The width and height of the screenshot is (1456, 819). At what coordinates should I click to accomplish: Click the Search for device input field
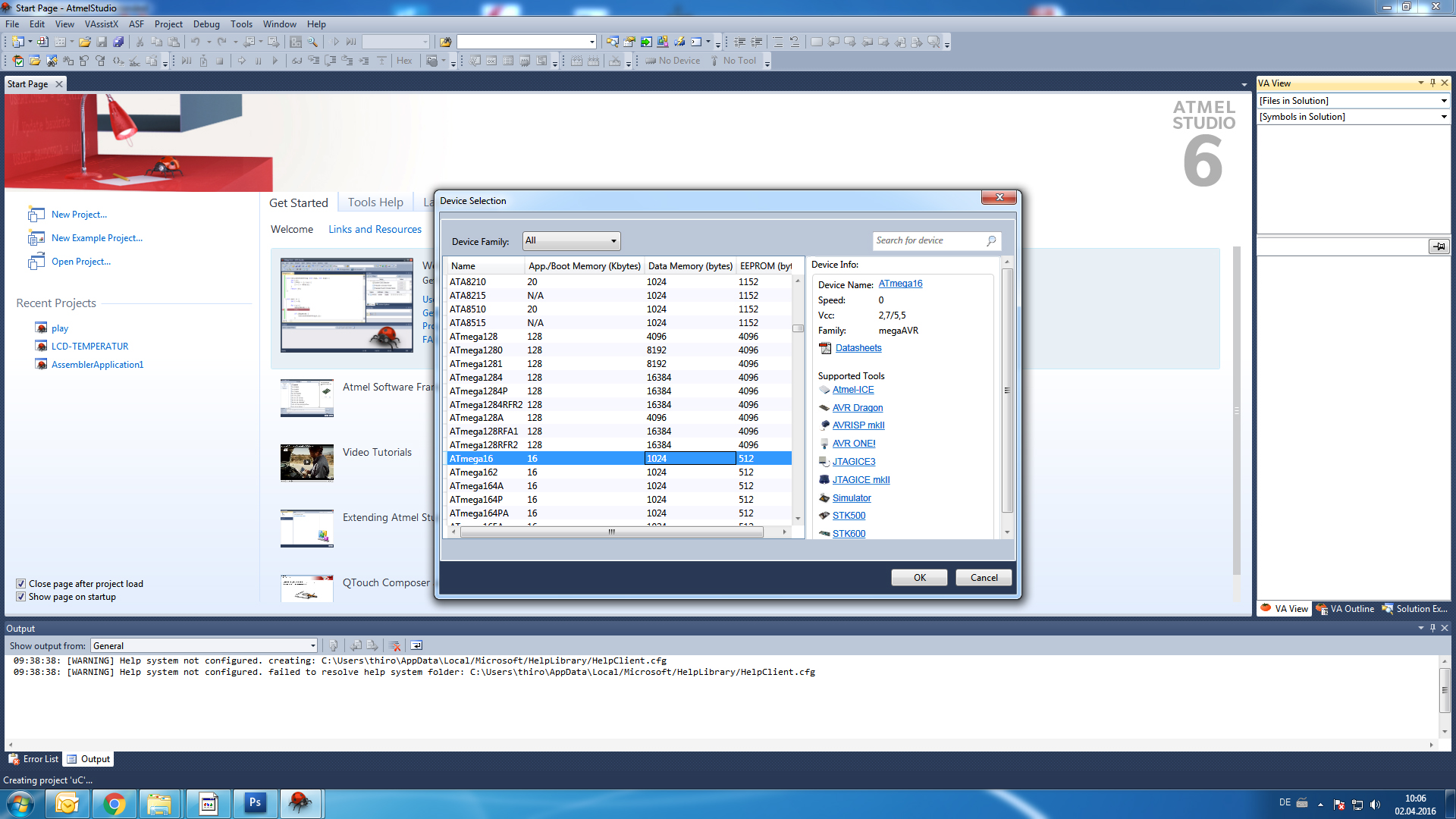[929, 241]
